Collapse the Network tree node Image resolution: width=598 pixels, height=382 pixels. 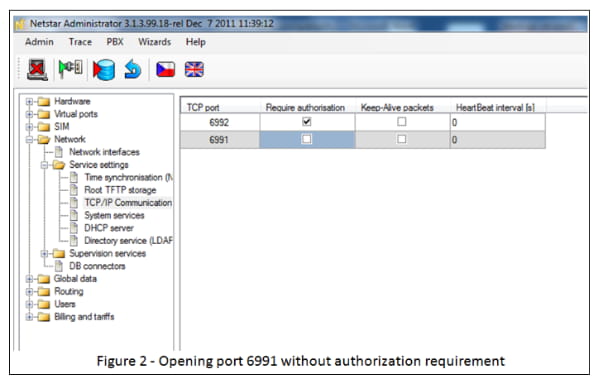29,140
